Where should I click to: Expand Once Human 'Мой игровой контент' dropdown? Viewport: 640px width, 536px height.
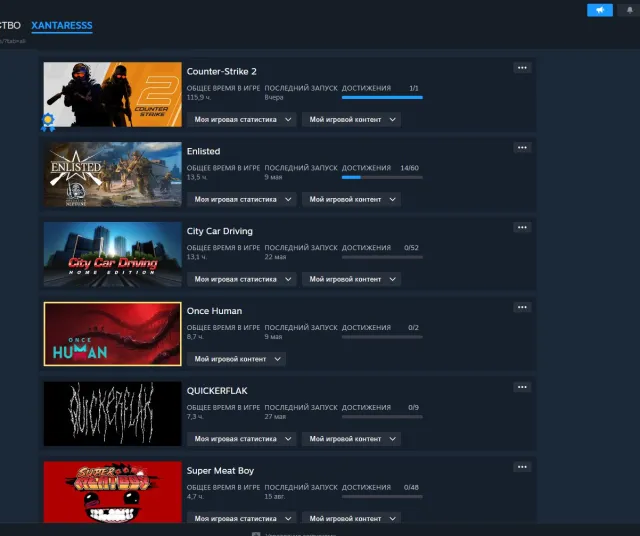[236, 359]
